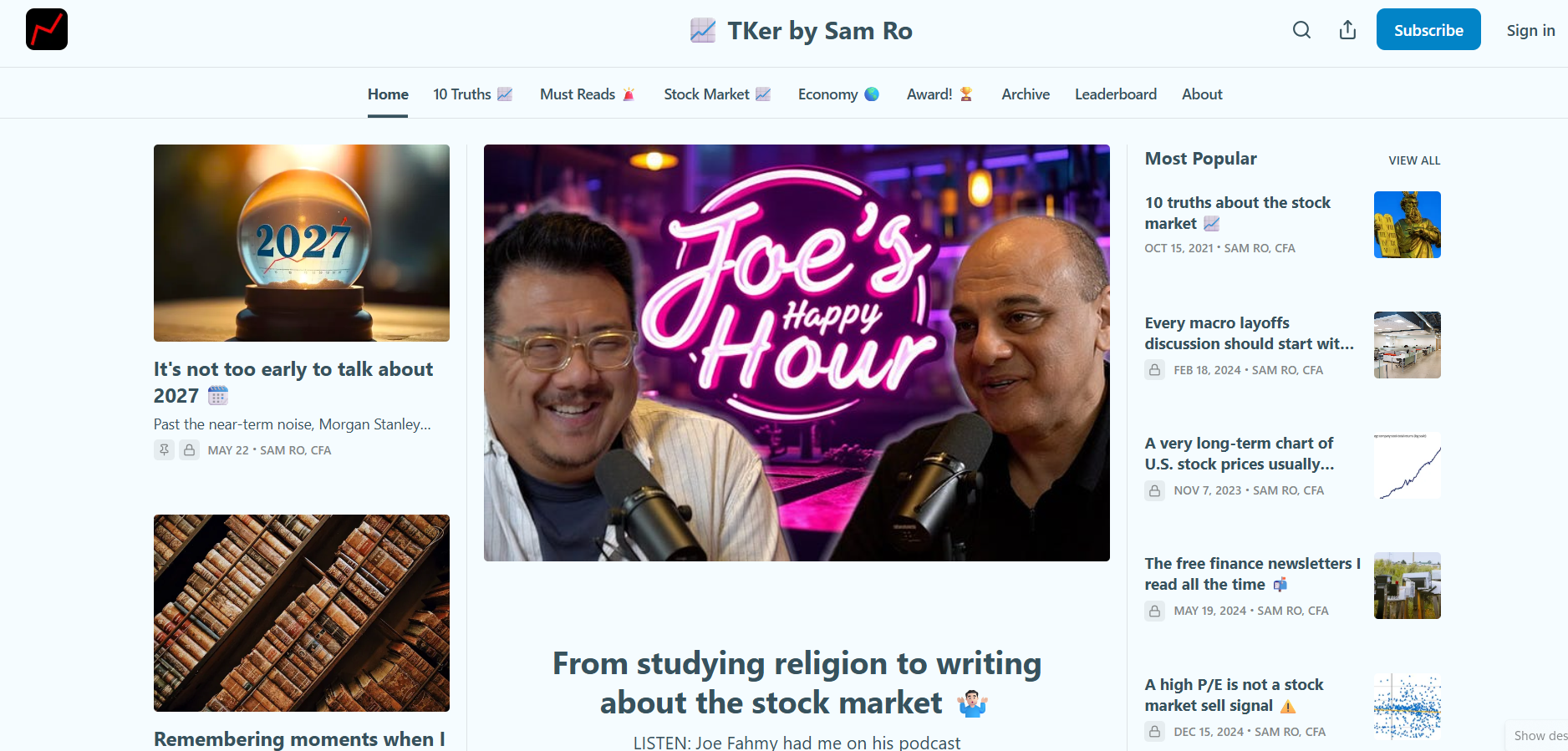Open 'A very long-term chart' article
1568x751 pixels.
[x=1240, y=454]
